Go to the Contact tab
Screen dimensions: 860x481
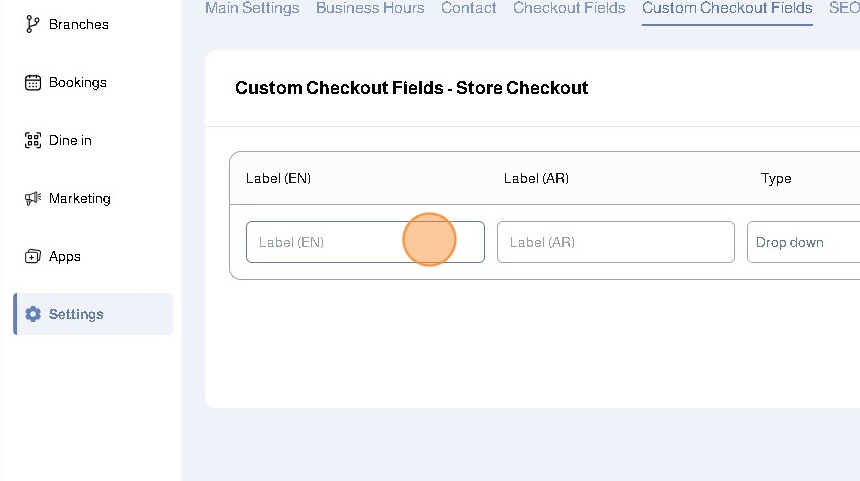[468, 8]
